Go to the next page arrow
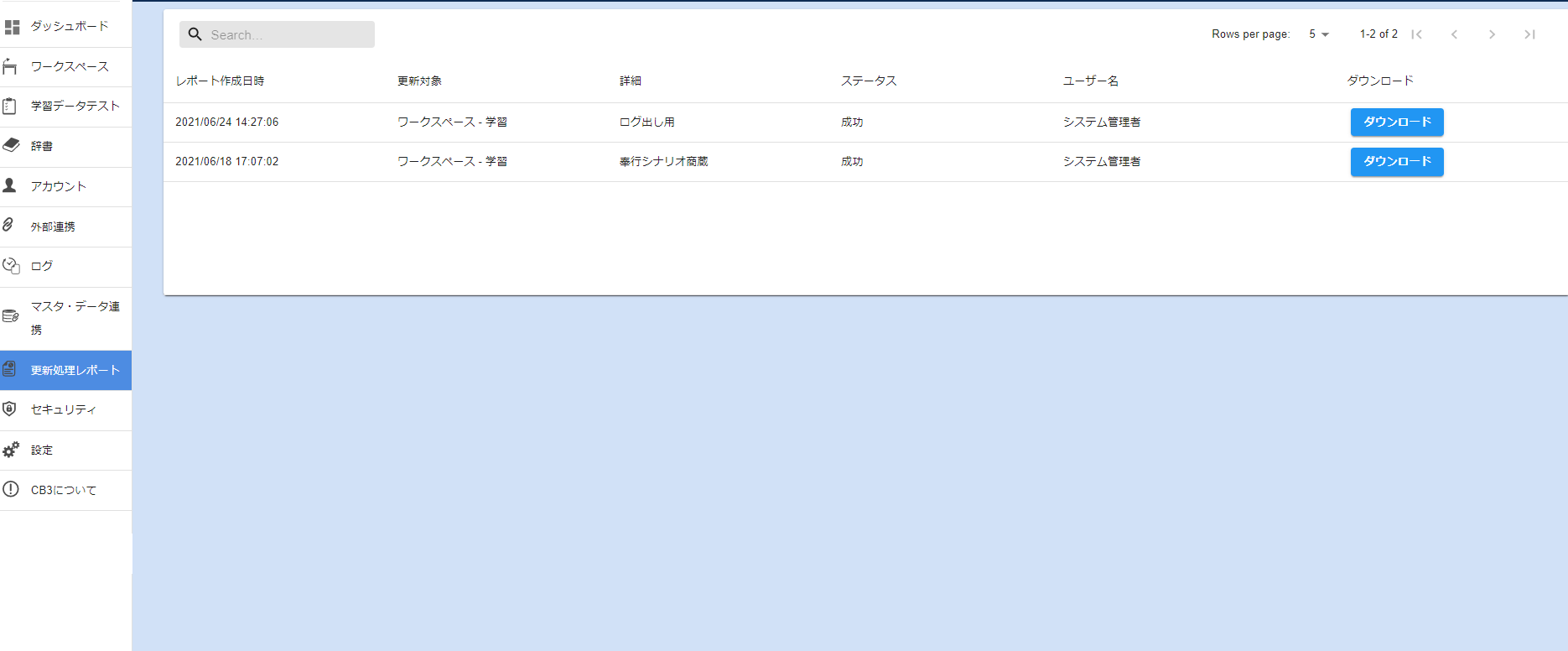Image resolution: width=1568 pixels, height=651 pixels. coord(1492,34)
